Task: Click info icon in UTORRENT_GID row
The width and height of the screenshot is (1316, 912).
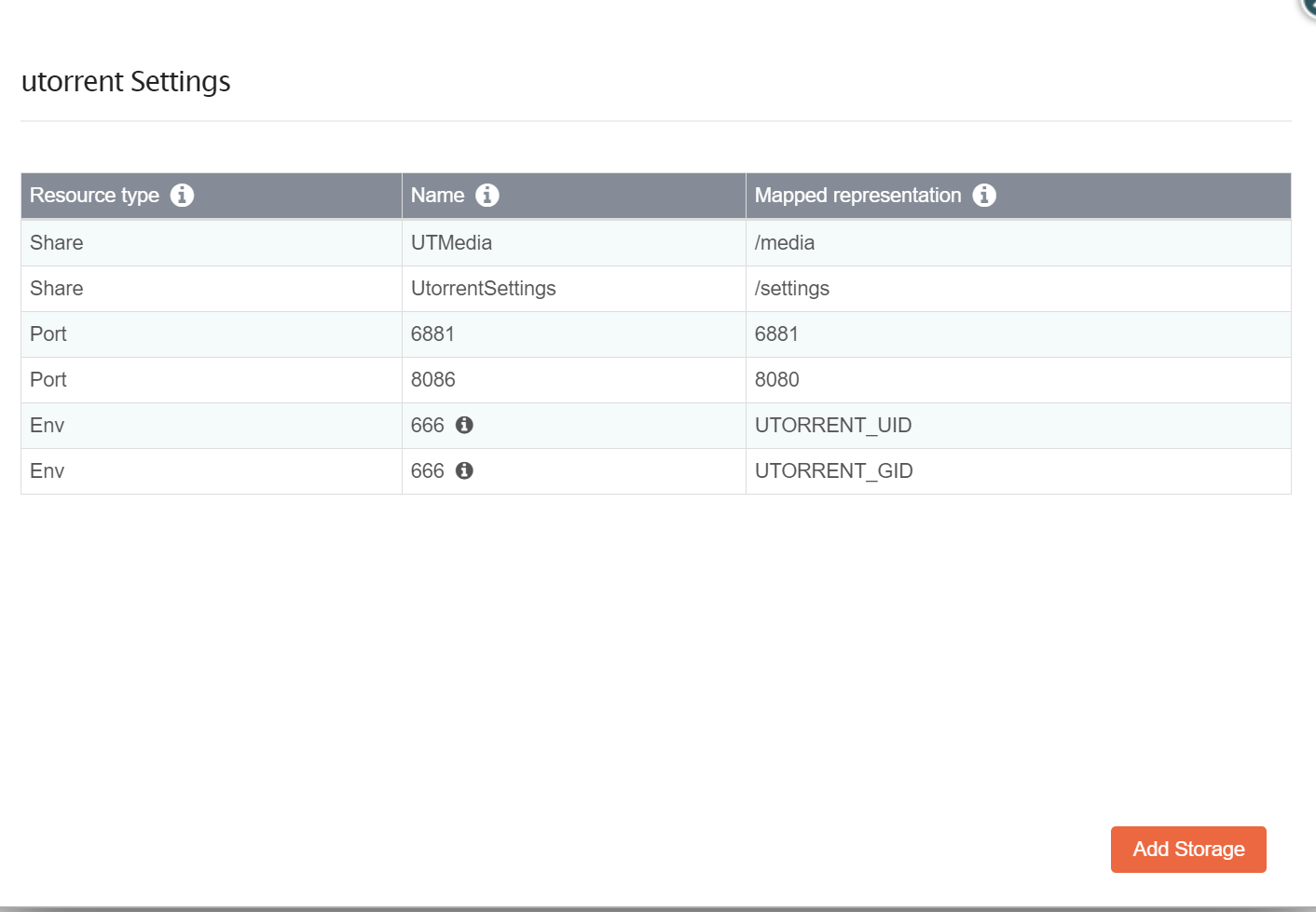Action: [464, 470]
